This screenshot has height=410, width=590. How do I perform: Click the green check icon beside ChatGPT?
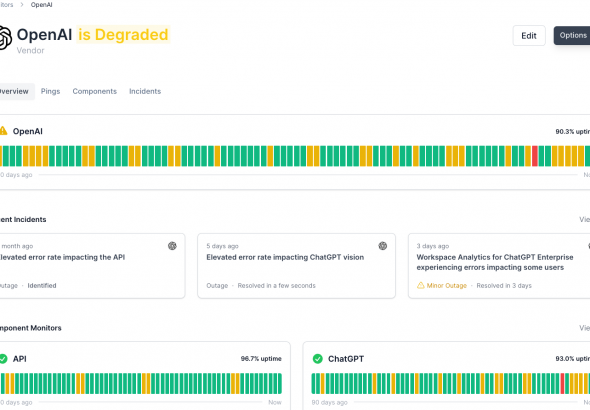[x=318, y=359]
